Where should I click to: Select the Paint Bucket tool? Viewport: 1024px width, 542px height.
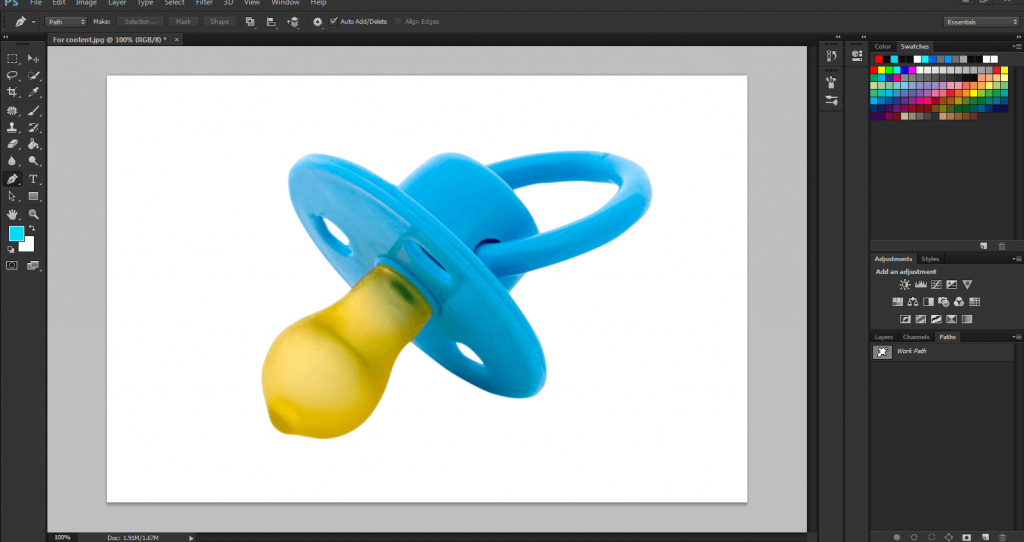pos(33,144)
